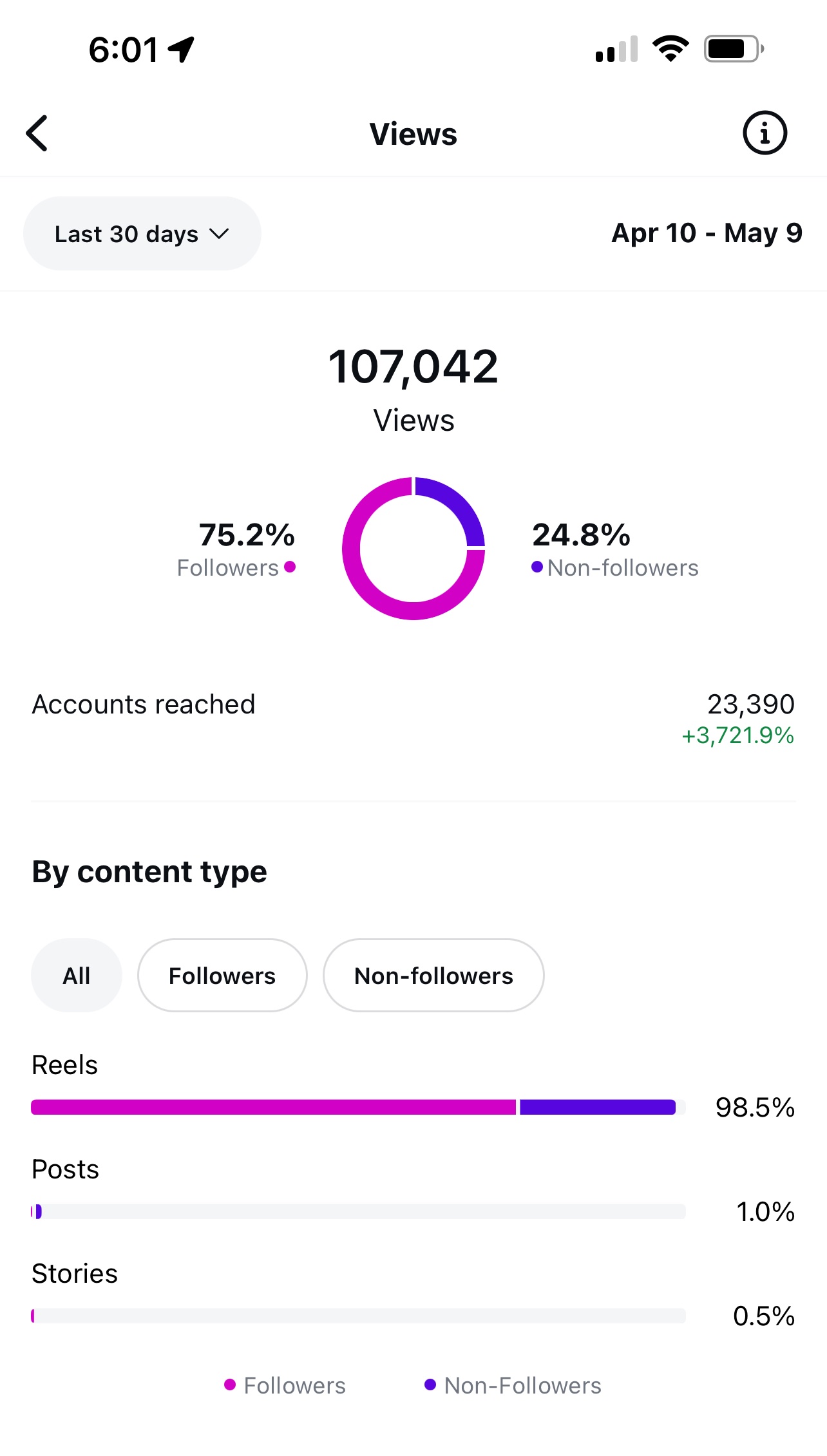
Task: Tap the Posts views bar
Action: tap(358, 1211)
